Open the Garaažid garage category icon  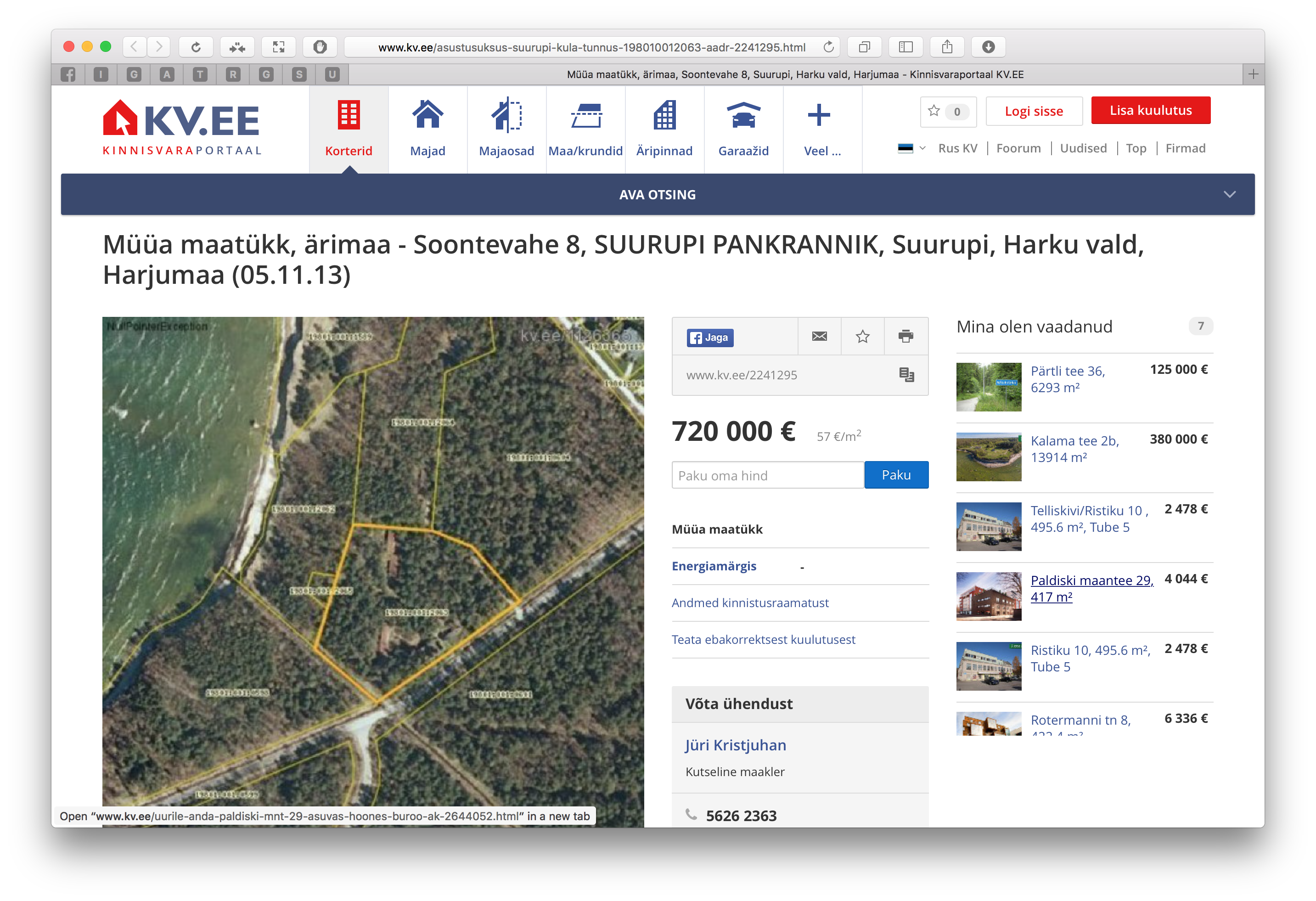point(743,116)
